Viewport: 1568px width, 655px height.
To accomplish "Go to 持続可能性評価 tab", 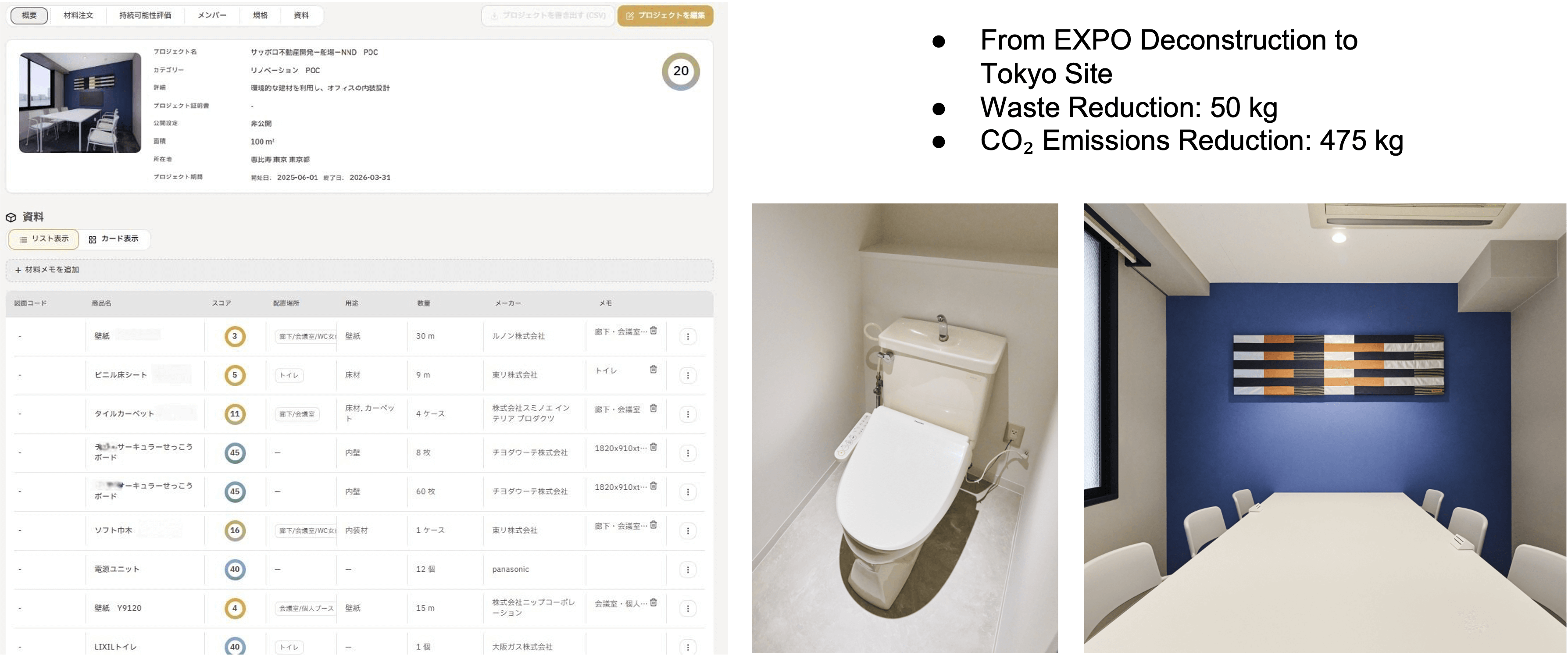I will 145,15.
